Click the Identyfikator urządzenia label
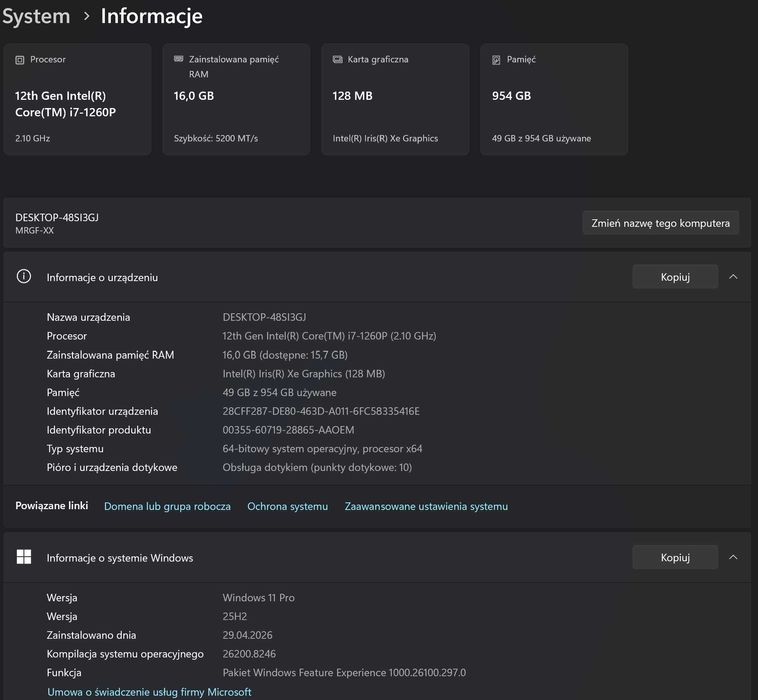The width and height of the screenshot is (758, 700). point(102,411)
